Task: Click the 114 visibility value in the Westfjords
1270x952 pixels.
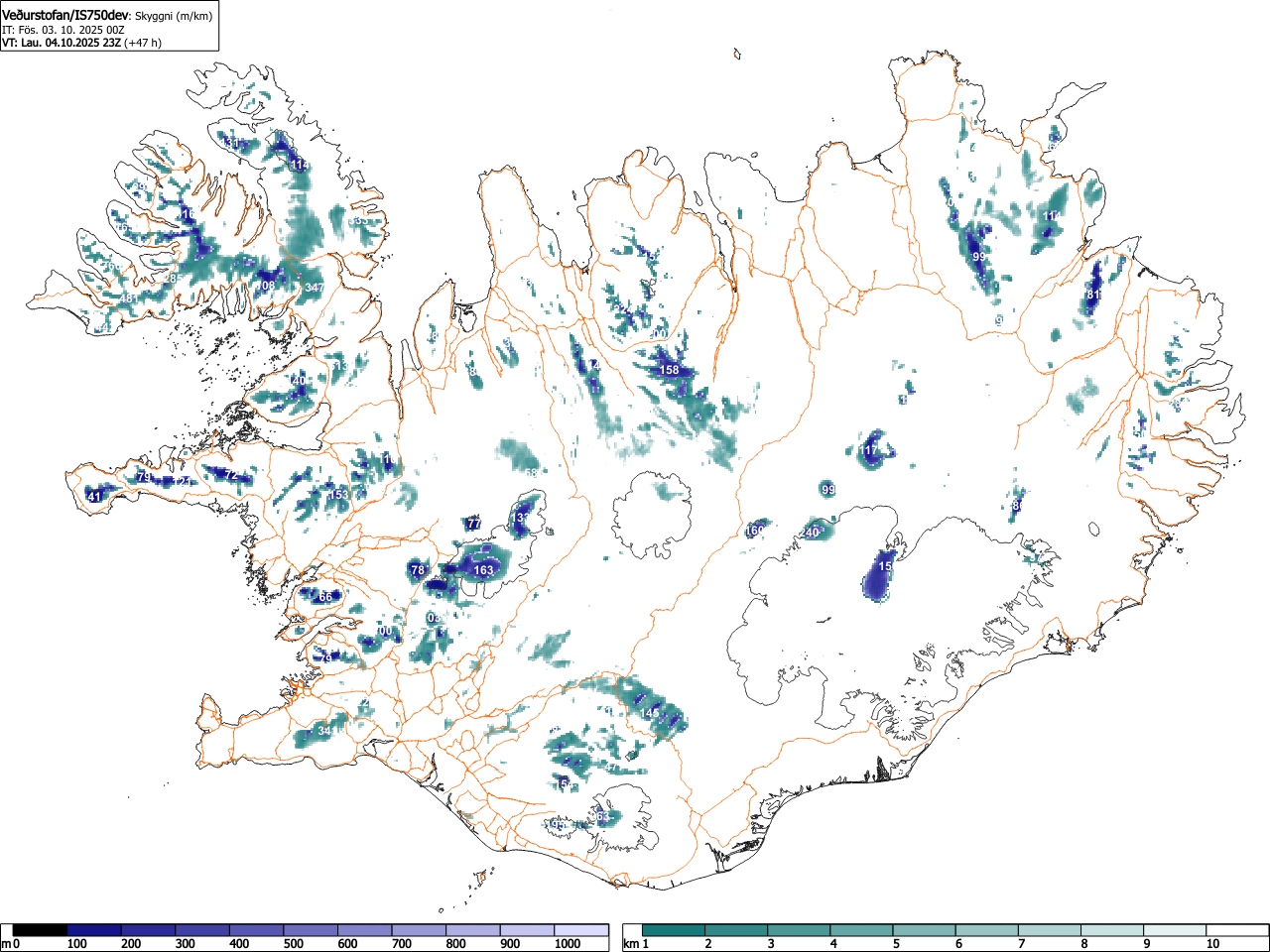Action: point(299,165)
